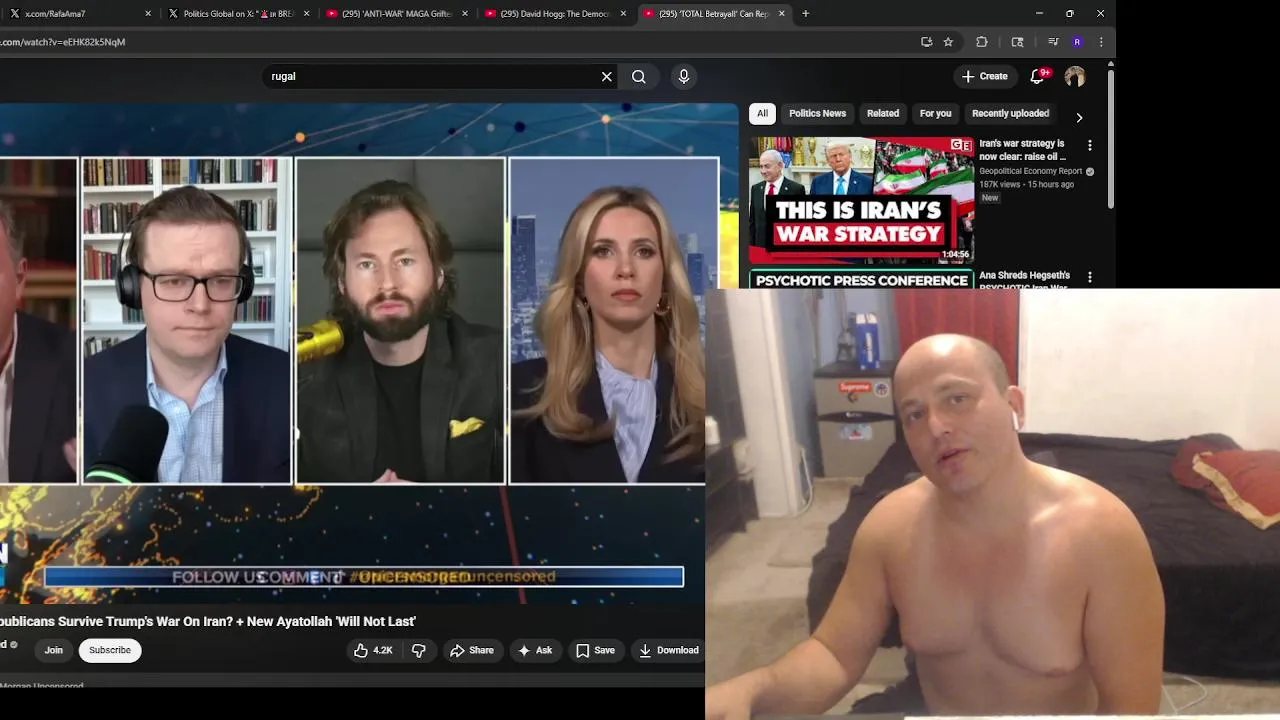The height and width of the screenshot is (720, 1280).
Task: Download the video
Action: coord(668,650)
